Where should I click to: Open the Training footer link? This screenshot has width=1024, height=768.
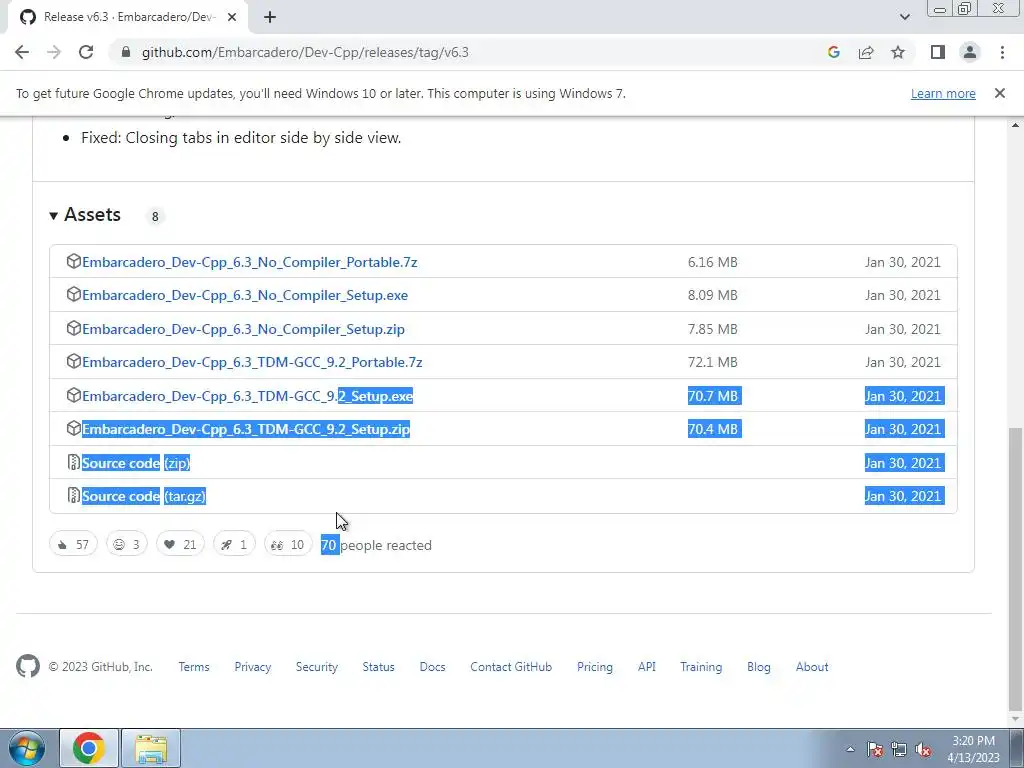click(x=701, y=667)
